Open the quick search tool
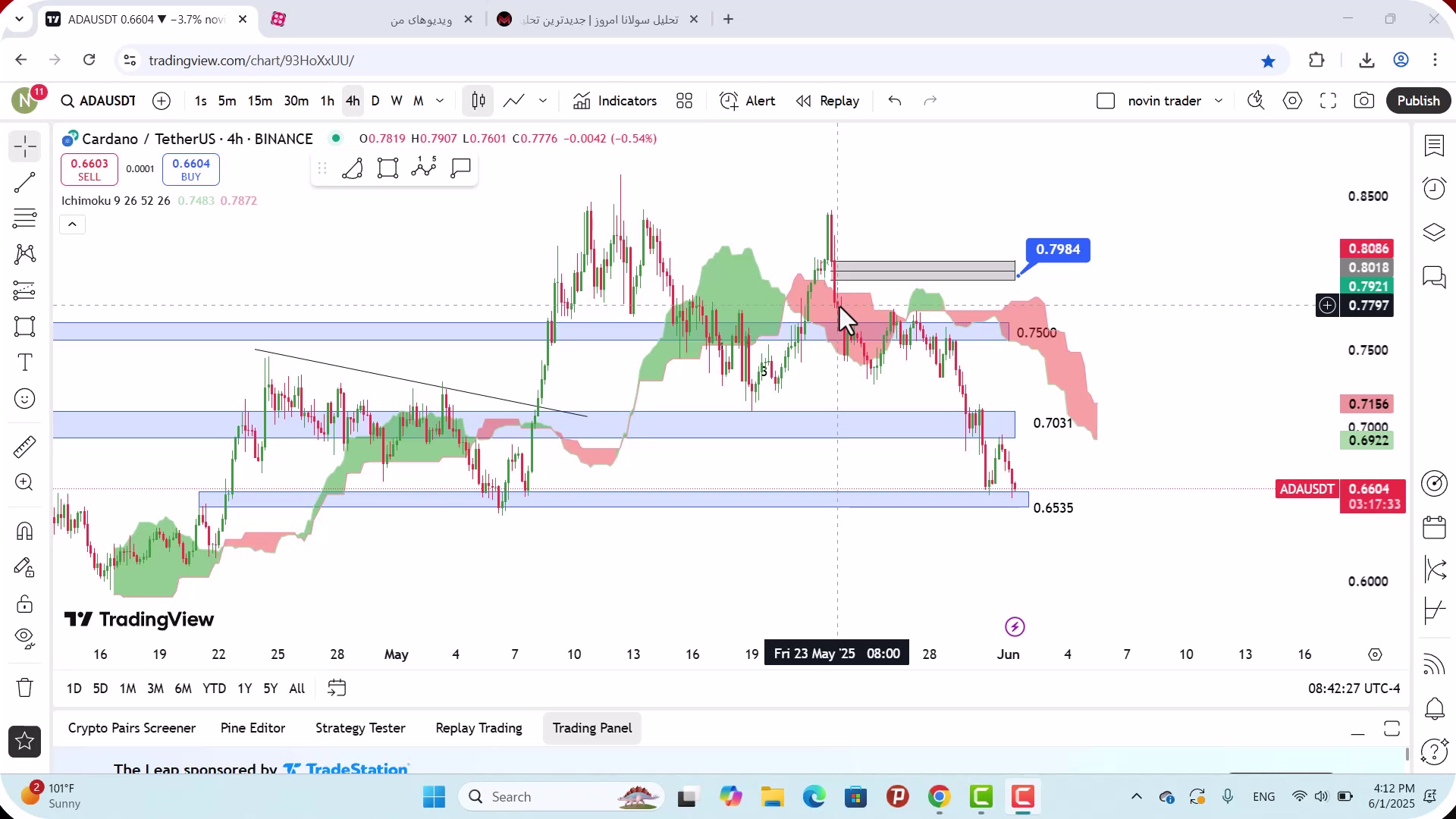Screen dimensions: 1456x819 click(1257, 101)
